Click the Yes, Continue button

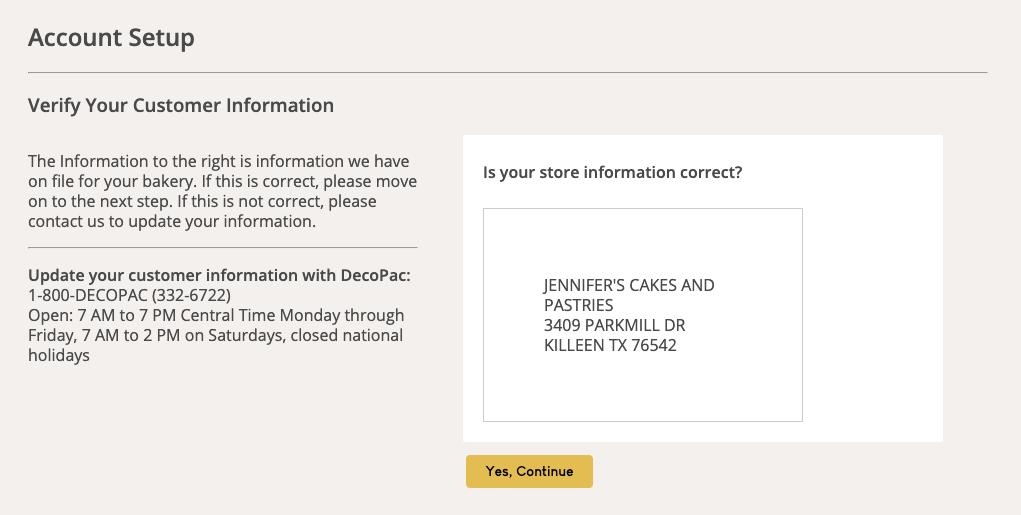point(529,472)
